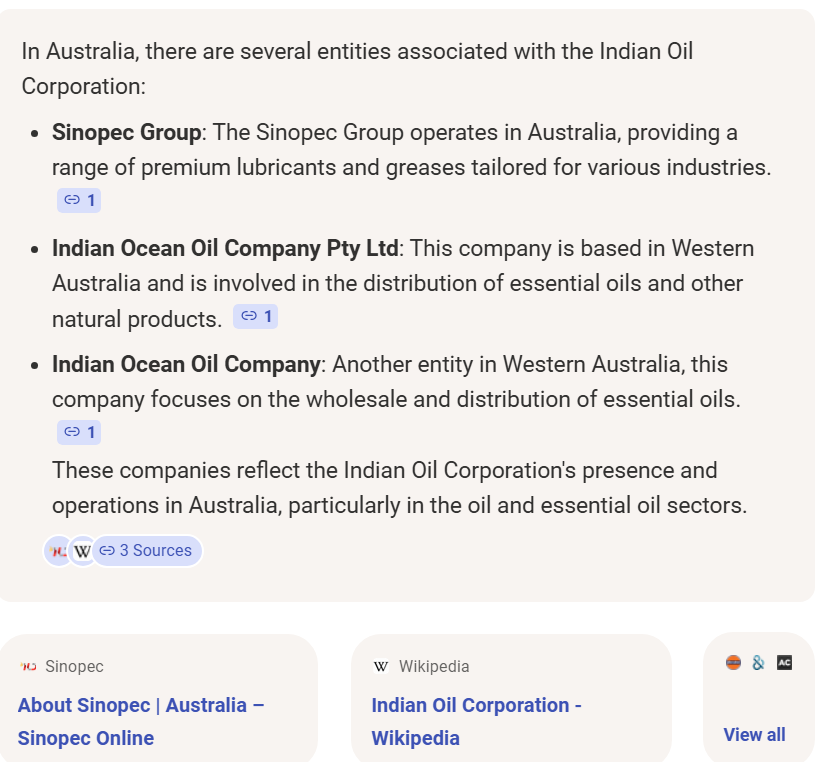The height and width of the screenshot is (762, 818).
Task: Click the 'Sinopec' source name label
Action: 74,666
